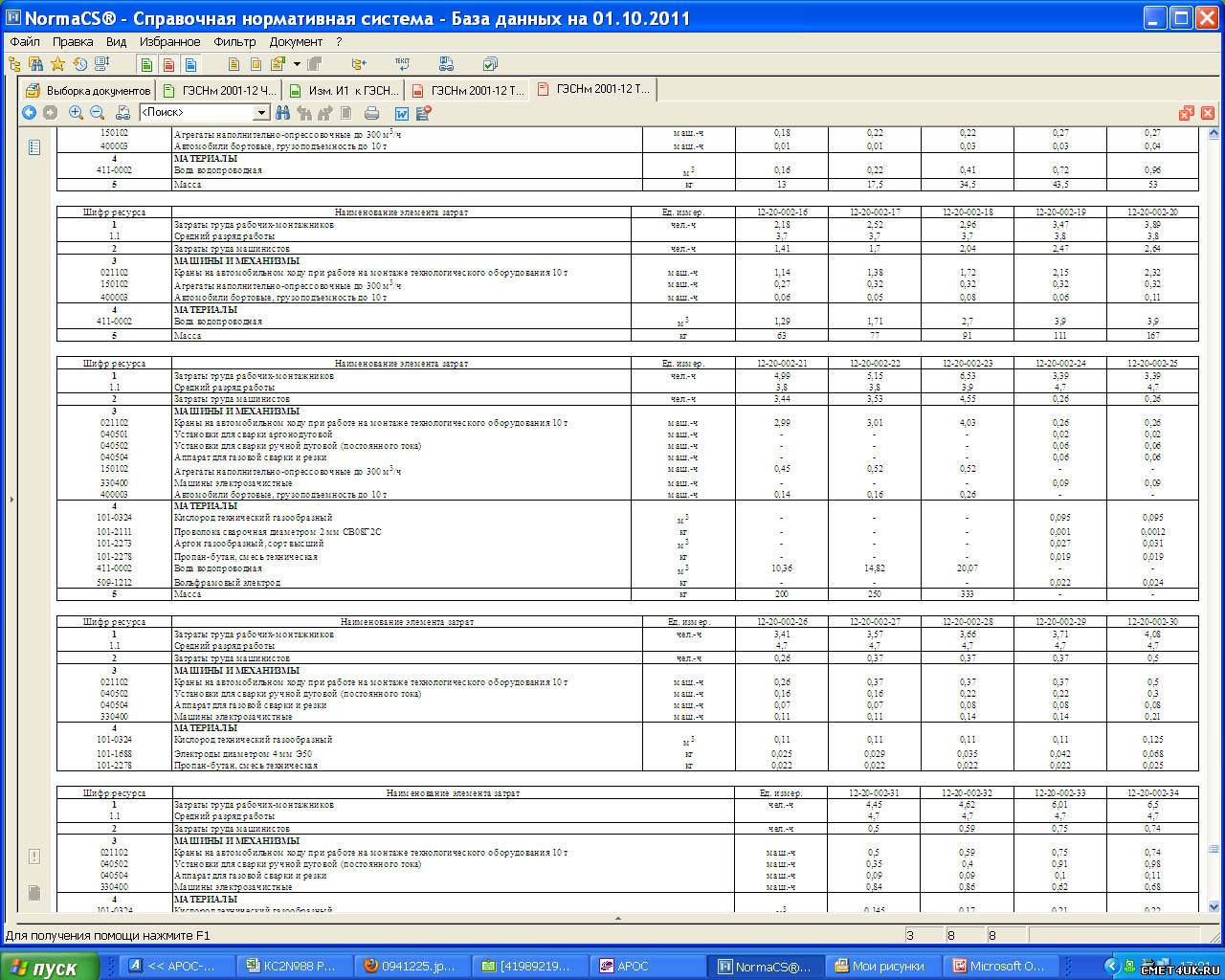This screenshot has width=1225, height=980.
Task: Click column header 12-20-002-25
Action: (1152, 364)
